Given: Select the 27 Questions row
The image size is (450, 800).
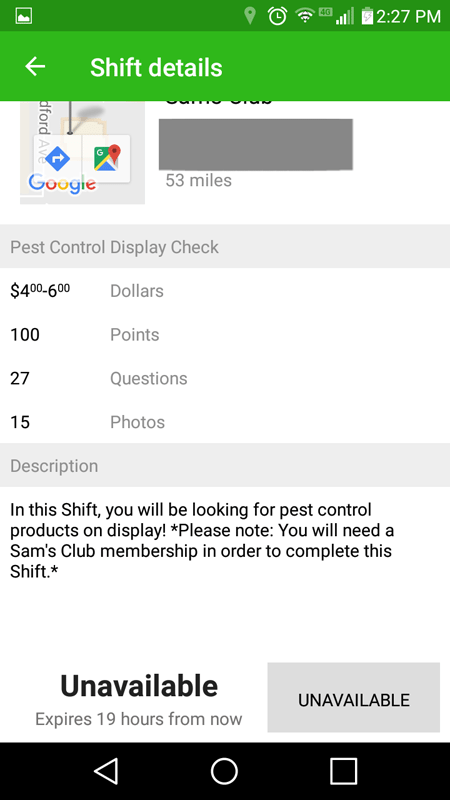Looking at the screenshot, I should point(225,378).
